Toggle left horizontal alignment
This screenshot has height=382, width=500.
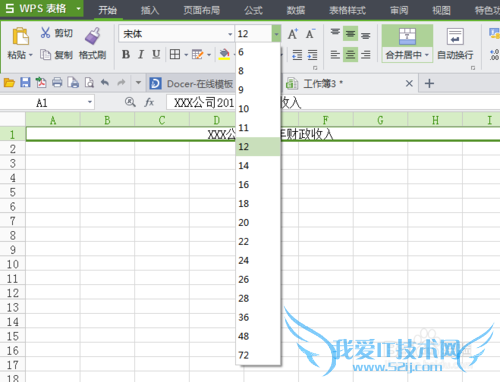click(x=335, y=54)
